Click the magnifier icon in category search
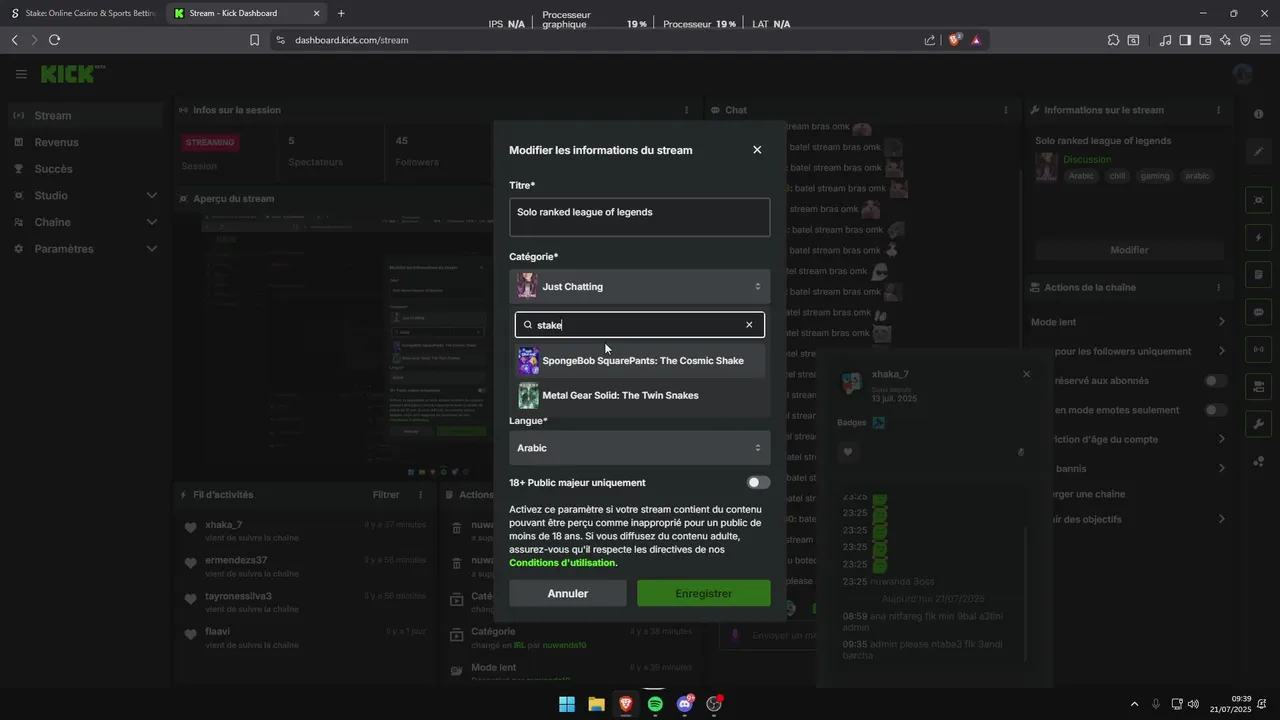The height and width of the screenshot is (720, 1280). (528, 325)
